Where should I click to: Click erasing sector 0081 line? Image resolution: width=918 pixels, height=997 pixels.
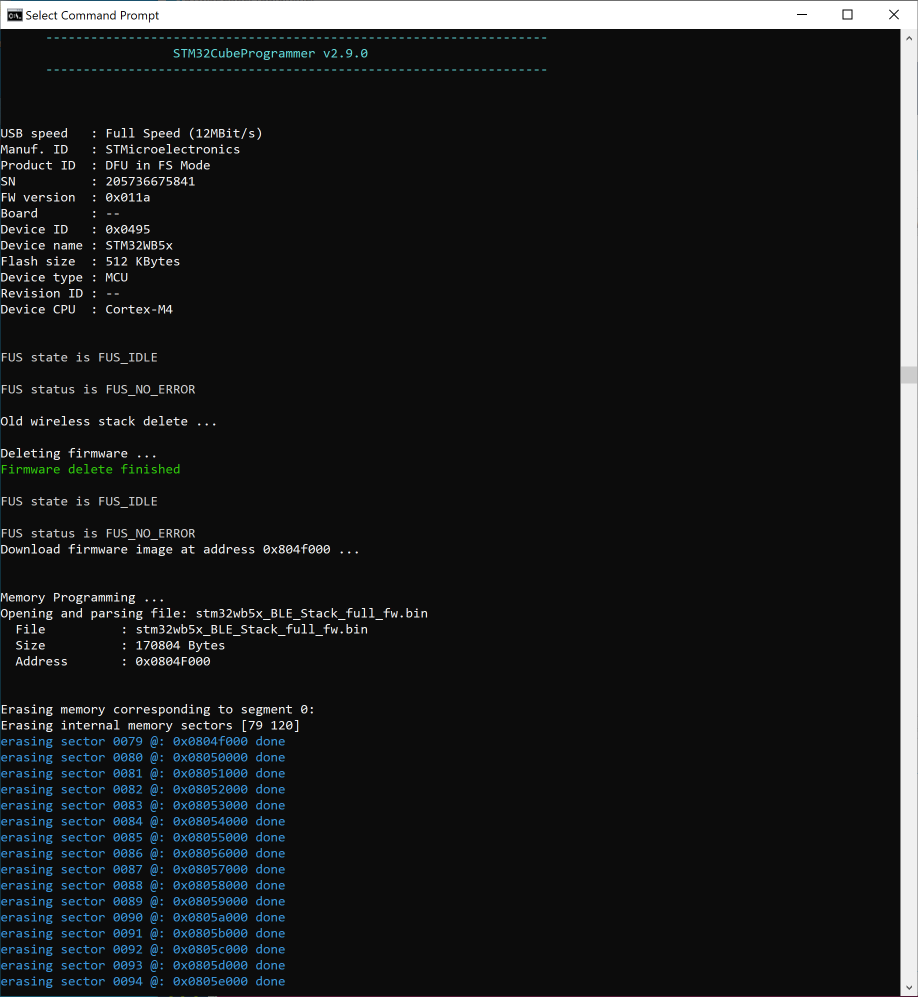coord(143,773)
